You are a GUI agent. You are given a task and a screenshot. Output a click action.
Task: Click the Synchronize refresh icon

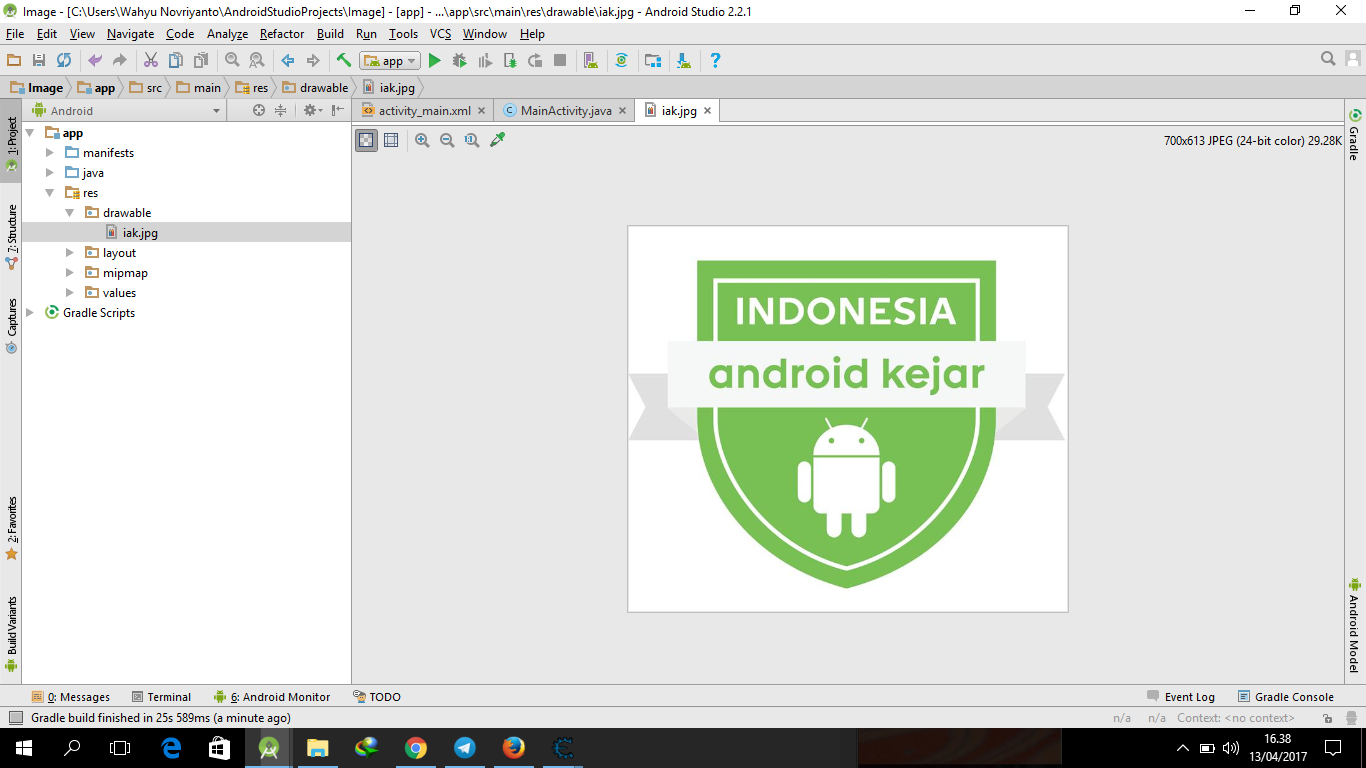point(64,60)
